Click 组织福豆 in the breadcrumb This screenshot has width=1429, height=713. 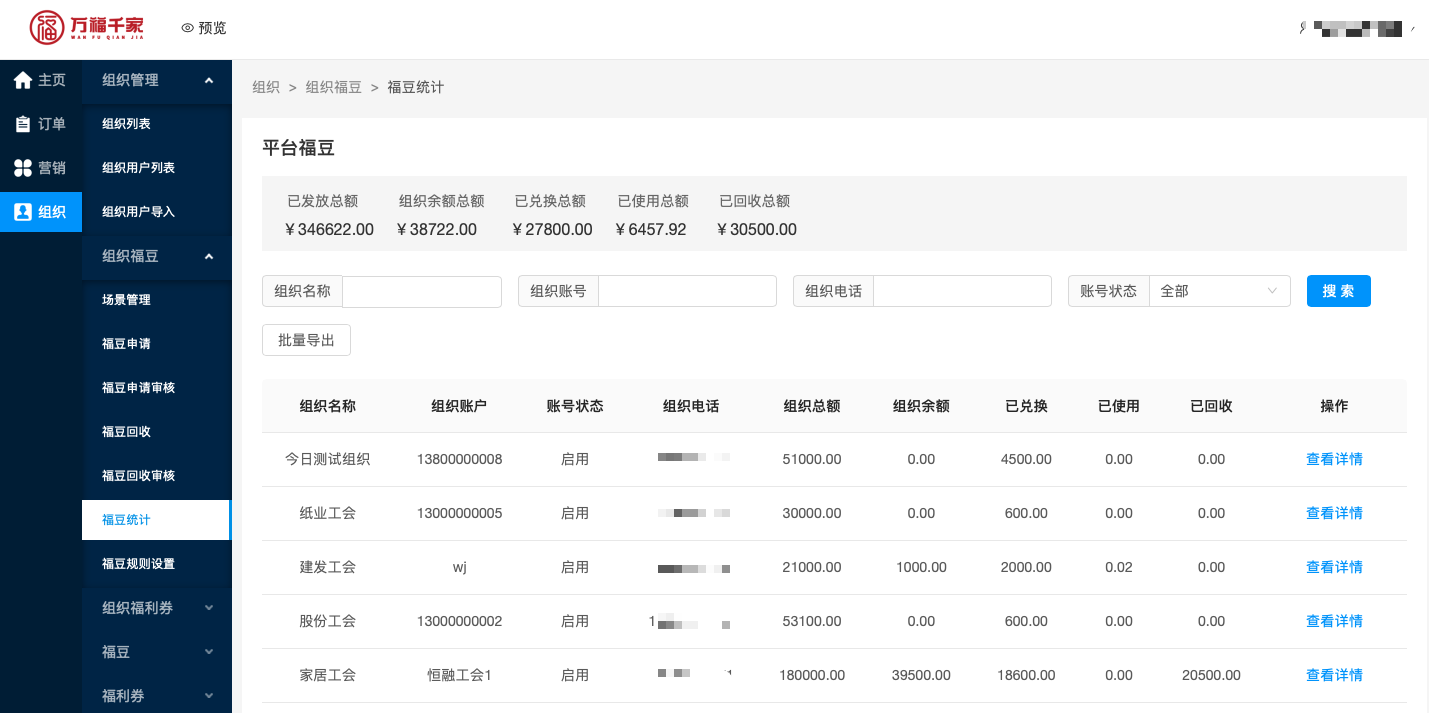333,87
